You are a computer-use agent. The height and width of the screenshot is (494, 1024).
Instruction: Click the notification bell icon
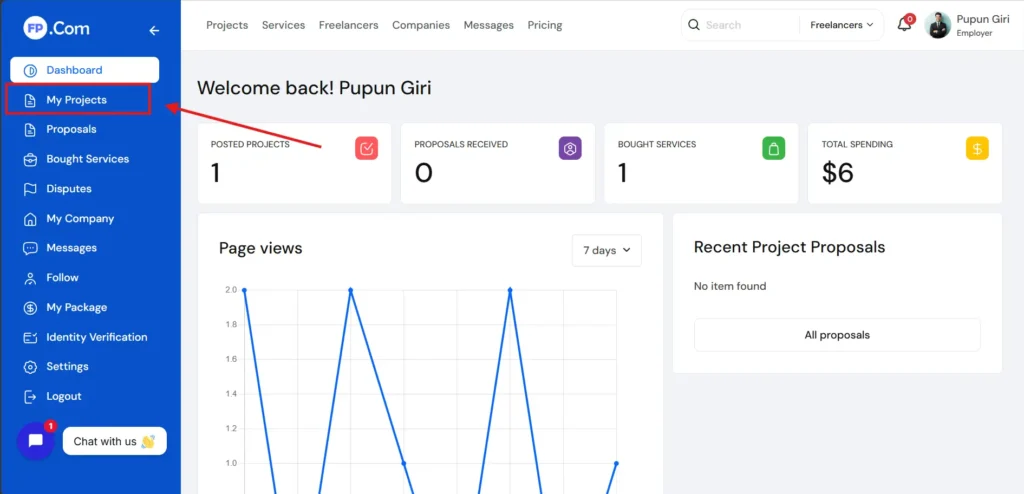[904, 25]
